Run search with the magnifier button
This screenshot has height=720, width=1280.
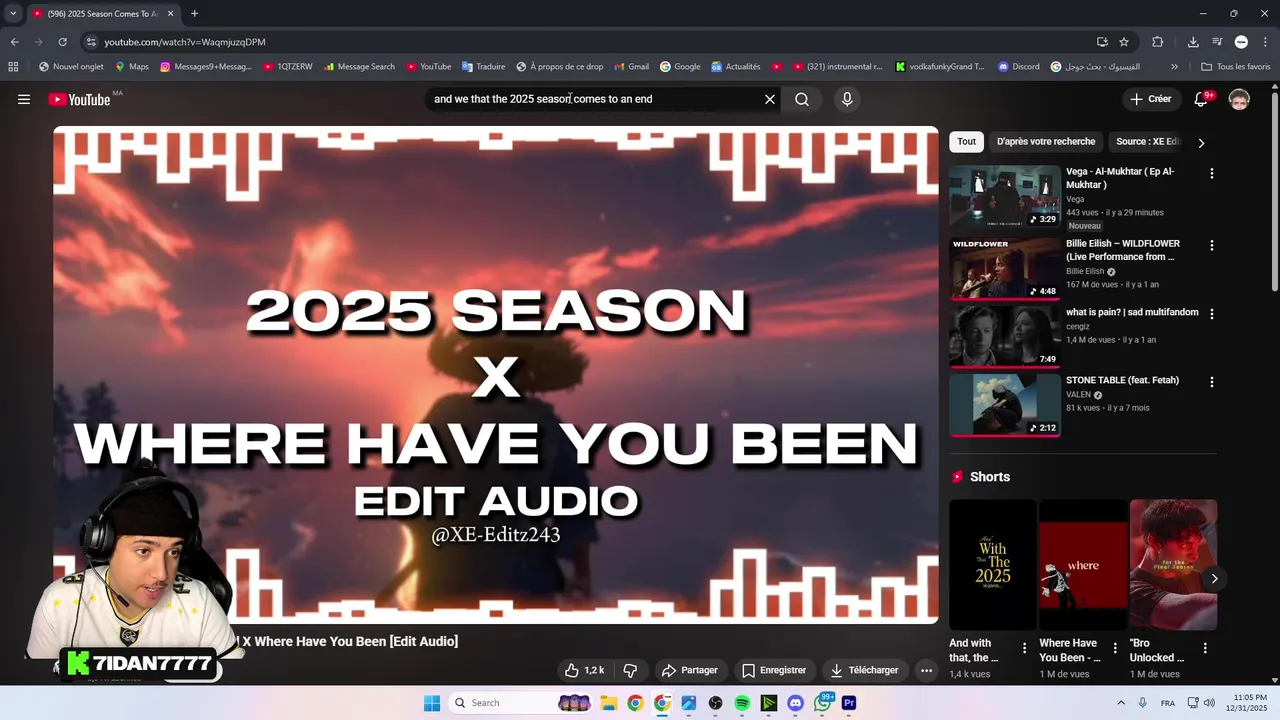(802, 99)
